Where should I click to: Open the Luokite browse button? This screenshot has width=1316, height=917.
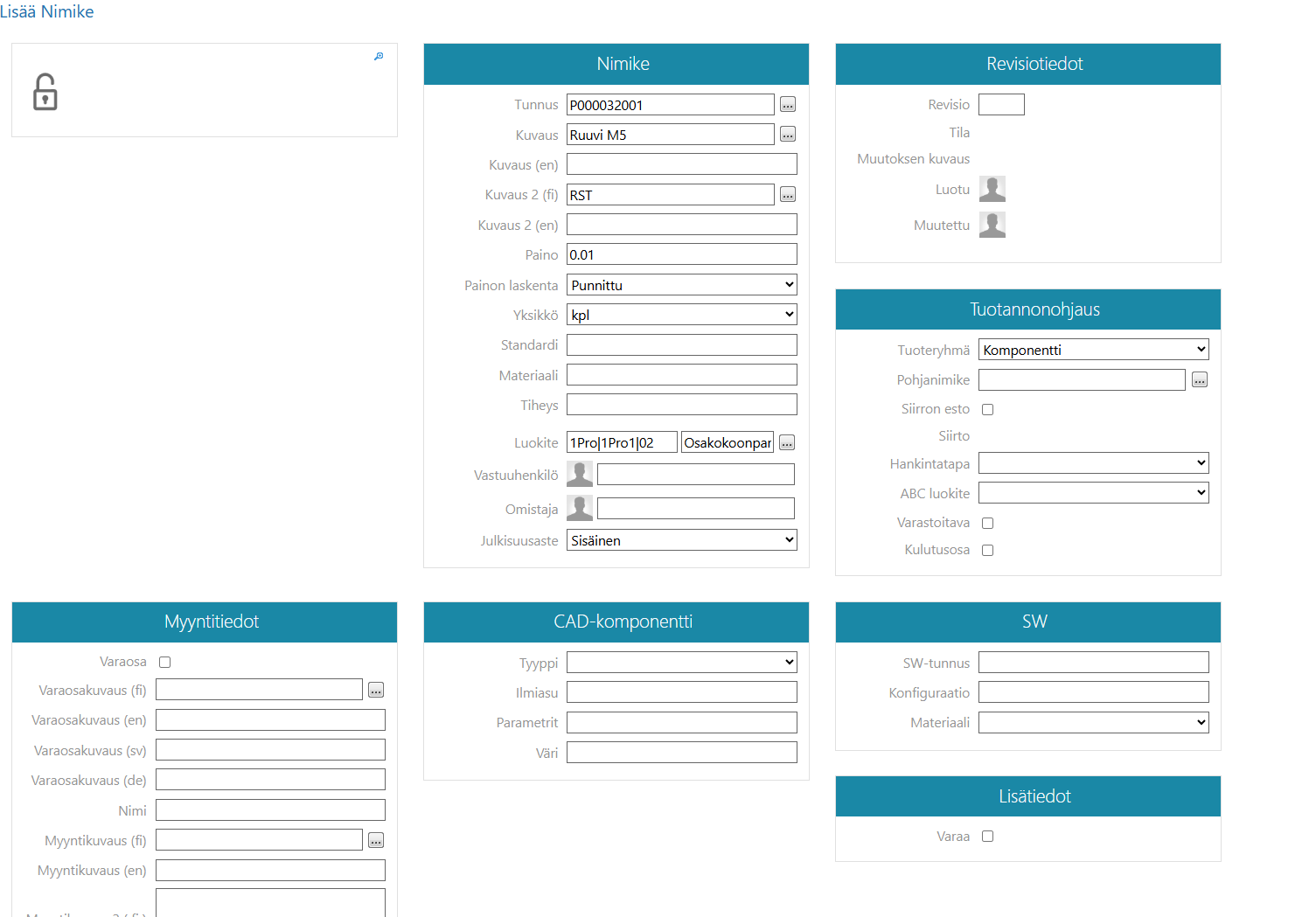787,443
